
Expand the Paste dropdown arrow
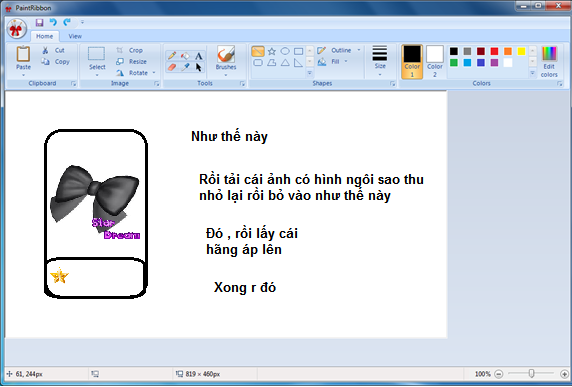coord(23,75)
